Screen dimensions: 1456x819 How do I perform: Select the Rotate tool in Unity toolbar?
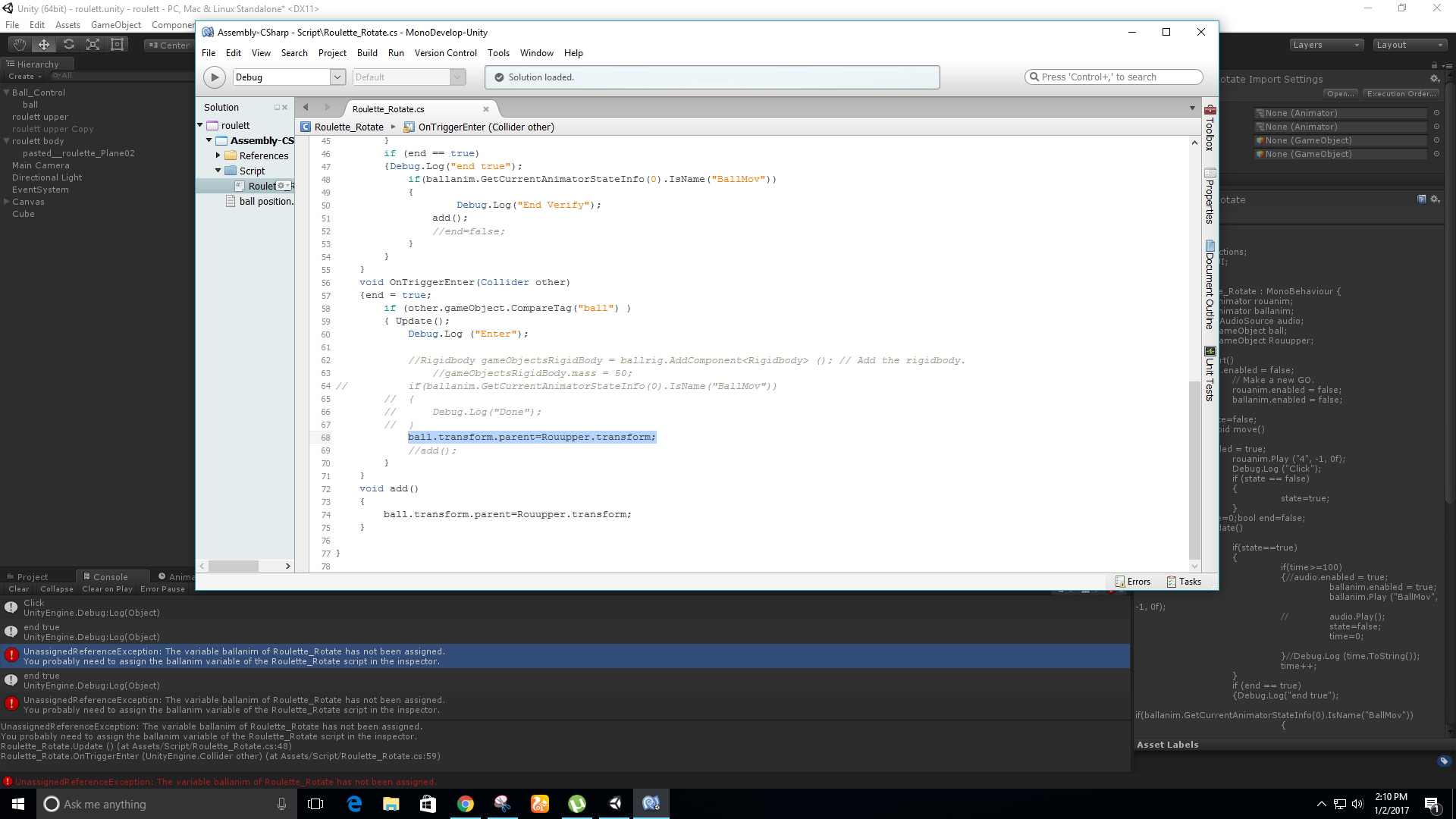click(68, 45)
